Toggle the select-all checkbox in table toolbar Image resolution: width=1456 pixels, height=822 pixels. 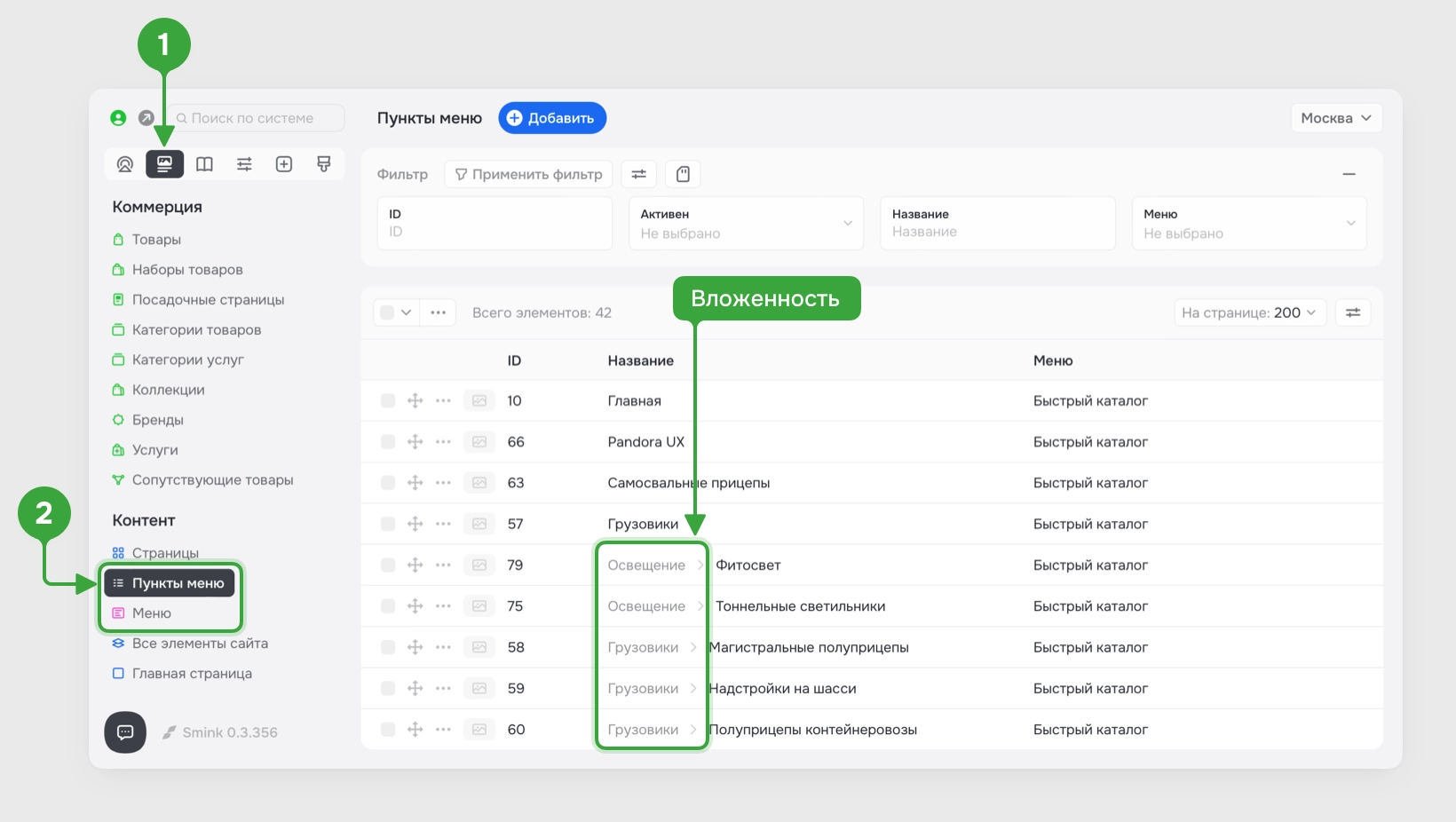point(387,312)
